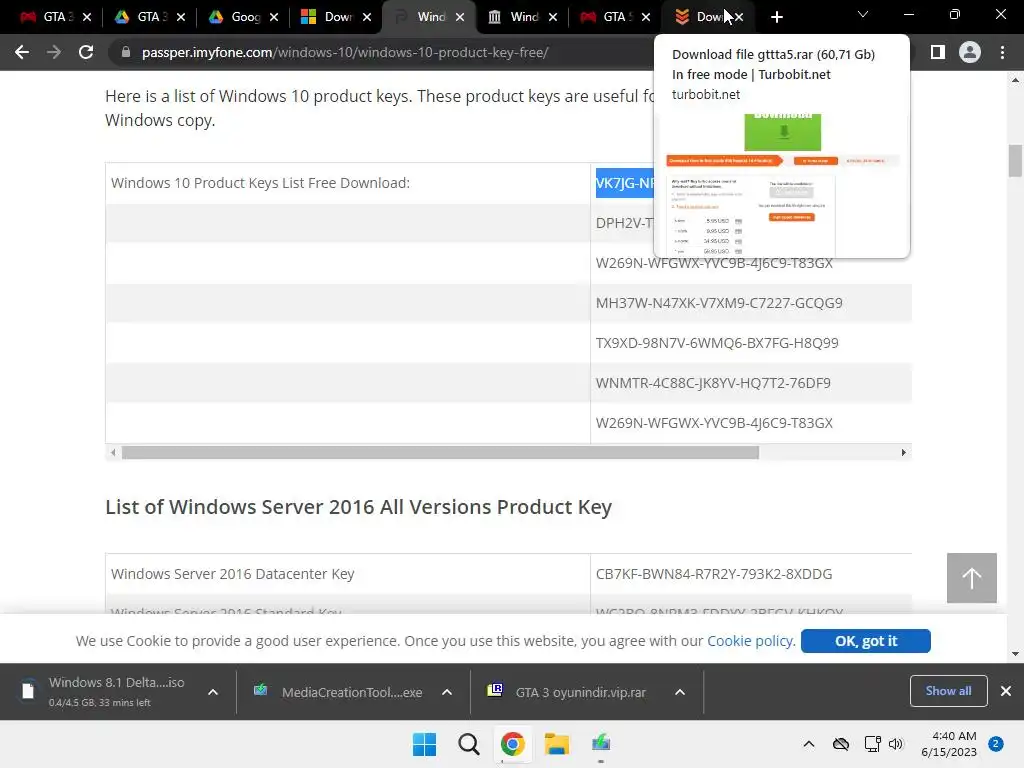
Task: Go back to the previous page
Action: (22, 52)
